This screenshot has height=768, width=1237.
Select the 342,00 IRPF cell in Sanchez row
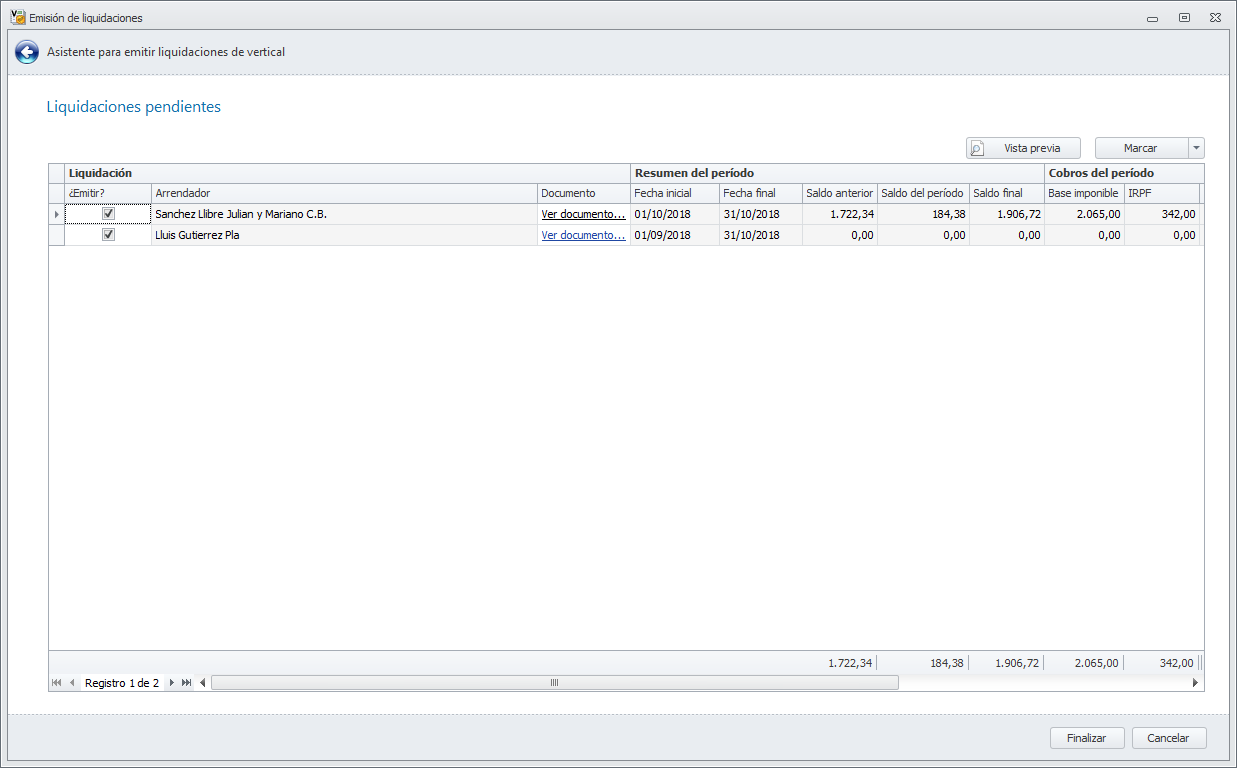(1162, 214)
